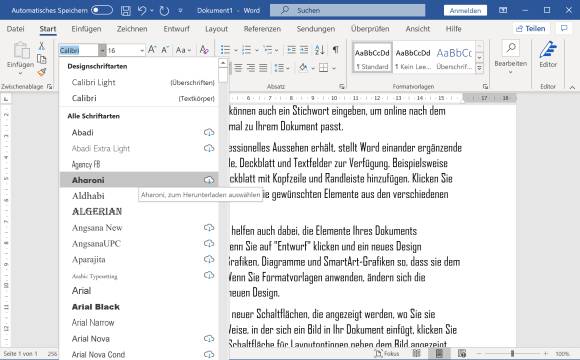Viewport: 580px width, 360px height.
Task: Click font list scroll up arrow
Action: pos(223,63)
